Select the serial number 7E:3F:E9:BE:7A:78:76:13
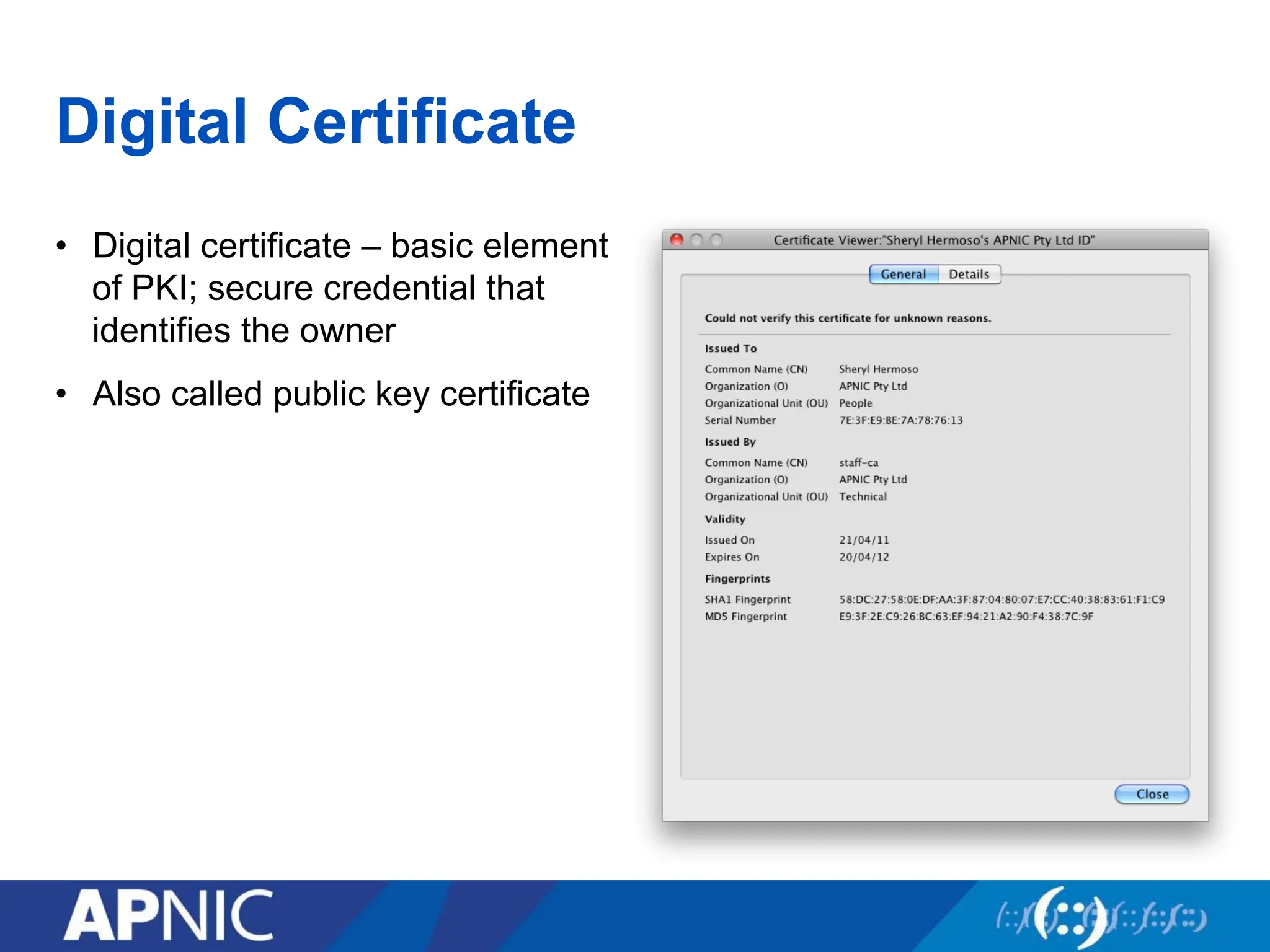Image resolution: width=1270 pixels, height=952 pixels. click(x=901, y=420)
